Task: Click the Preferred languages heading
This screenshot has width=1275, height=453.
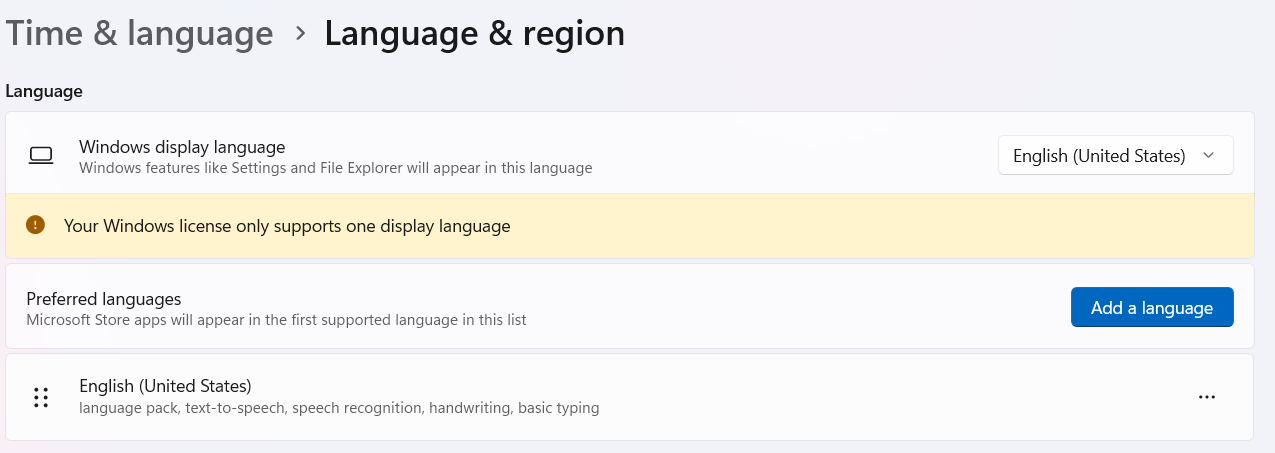Action: click(x=104, y=299)
